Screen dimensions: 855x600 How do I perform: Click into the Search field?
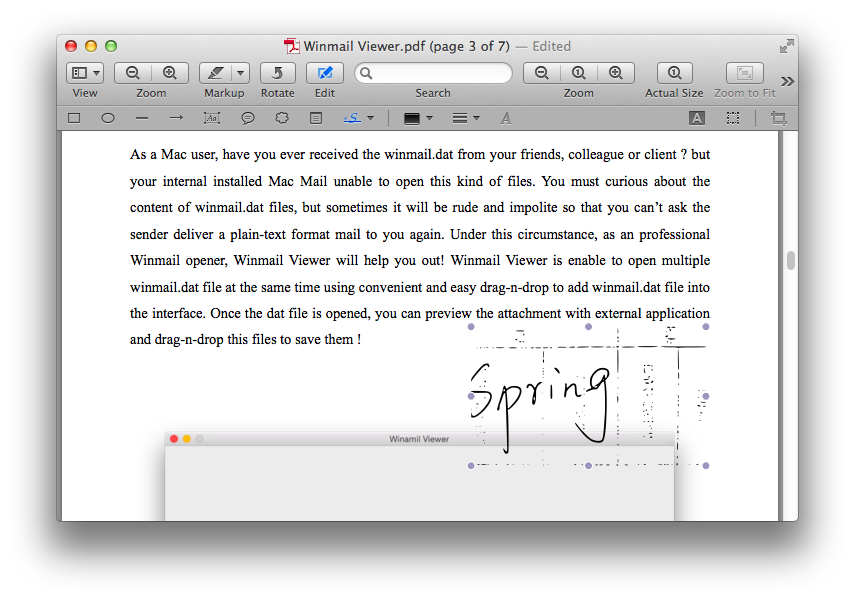[x=433, y=73]
